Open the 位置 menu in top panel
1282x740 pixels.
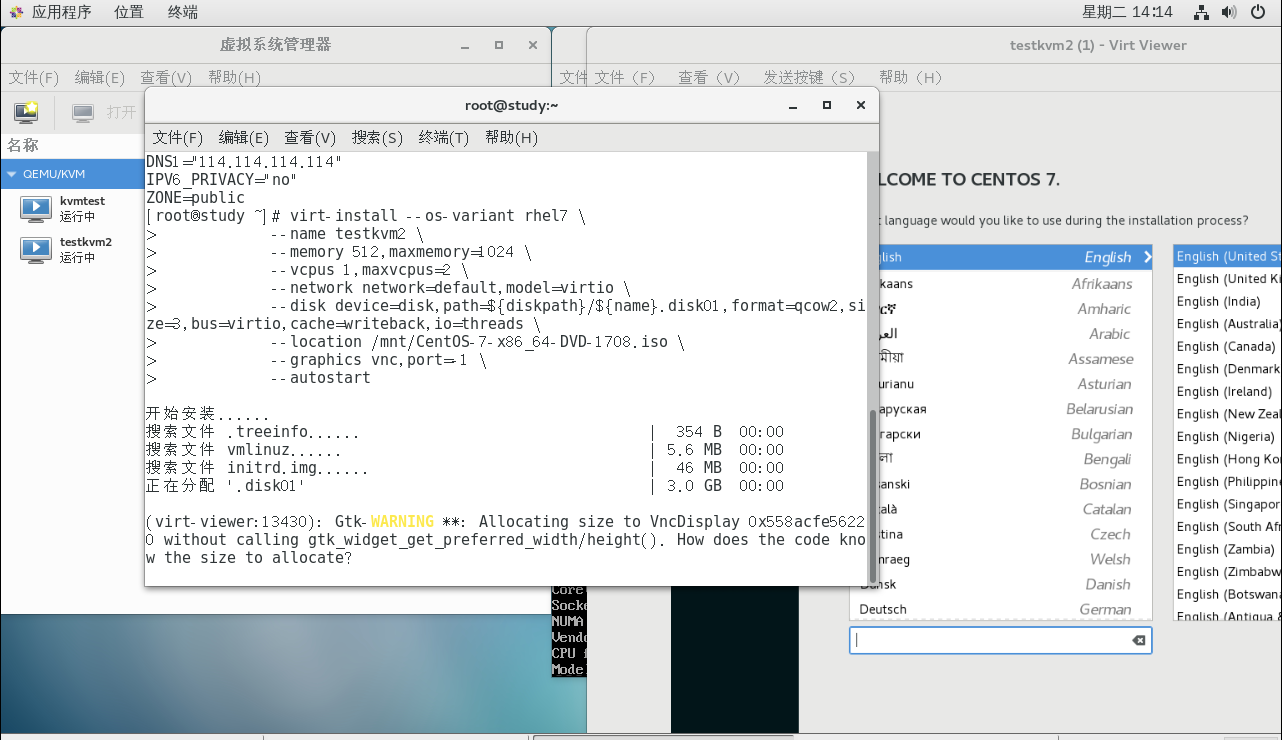point(128,12)
